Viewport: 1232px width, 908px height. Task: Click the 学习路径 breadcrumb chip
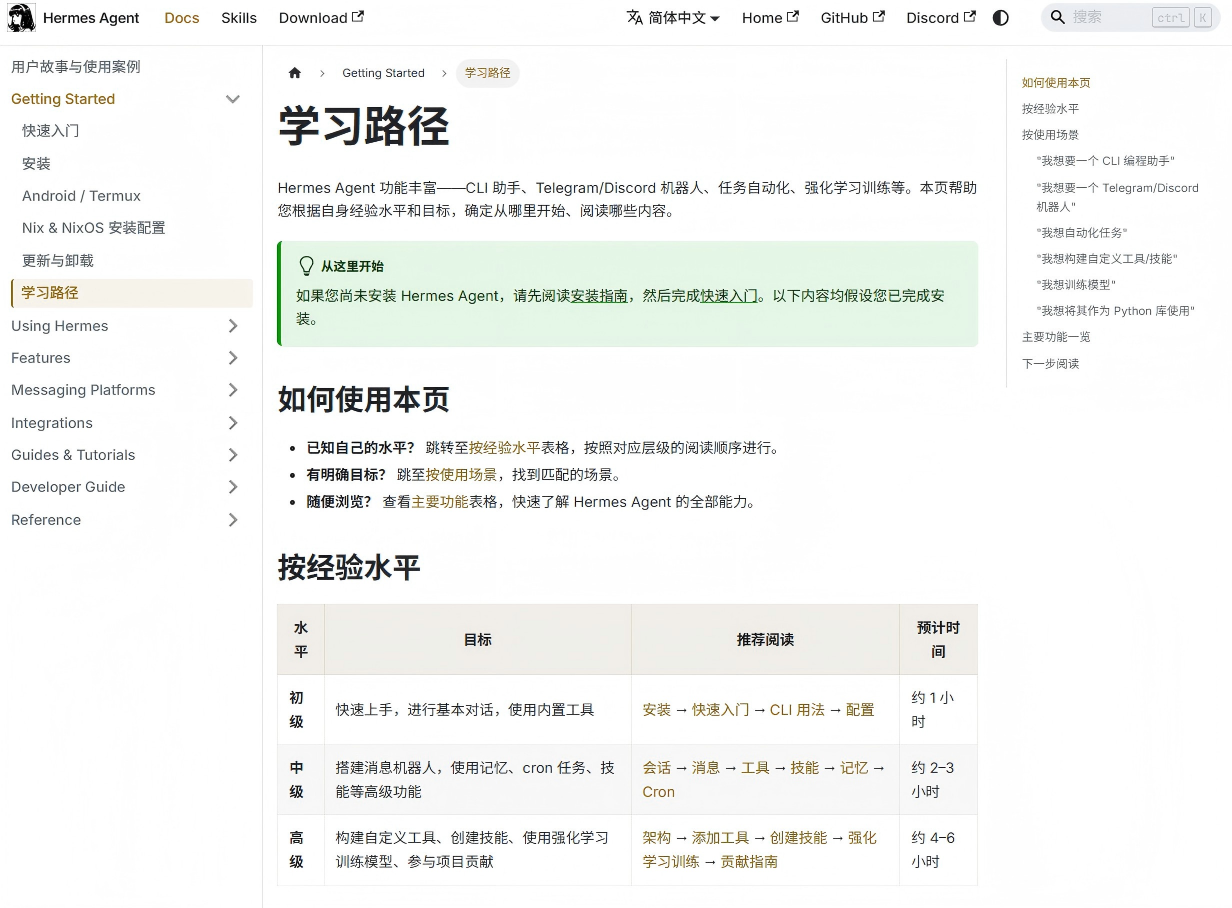[488, 73]
